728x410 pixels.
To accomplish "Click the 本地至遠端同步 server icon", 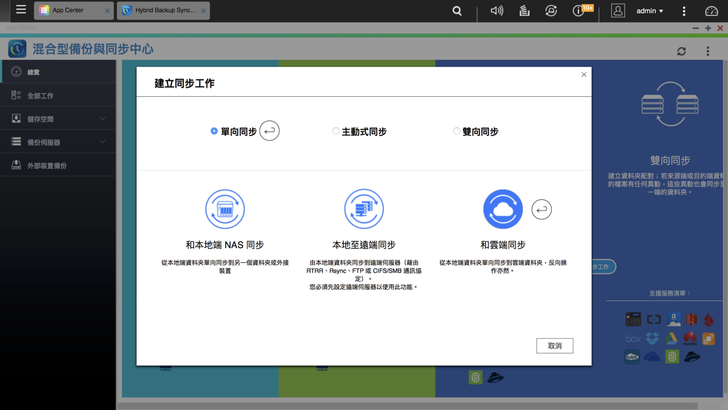I will tap(364, 210).
